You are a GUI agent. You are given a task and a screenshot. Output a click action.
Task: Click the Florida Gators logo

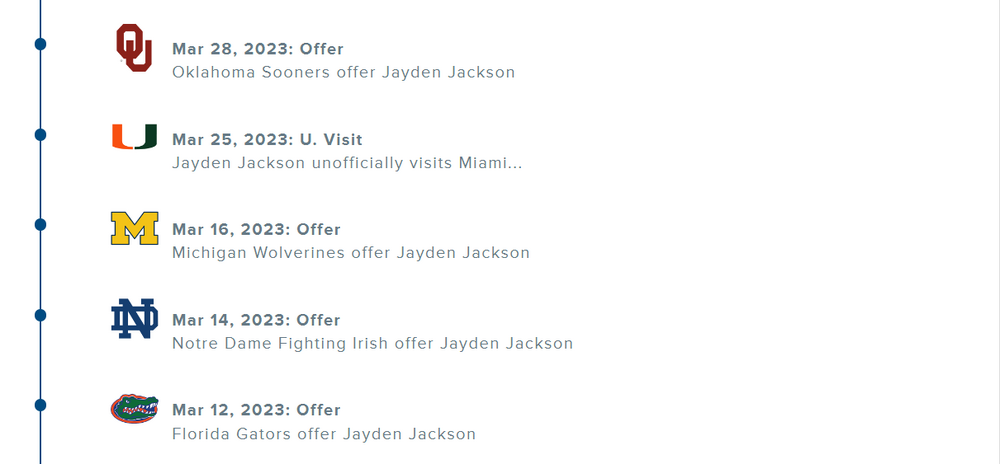(134, 409)
